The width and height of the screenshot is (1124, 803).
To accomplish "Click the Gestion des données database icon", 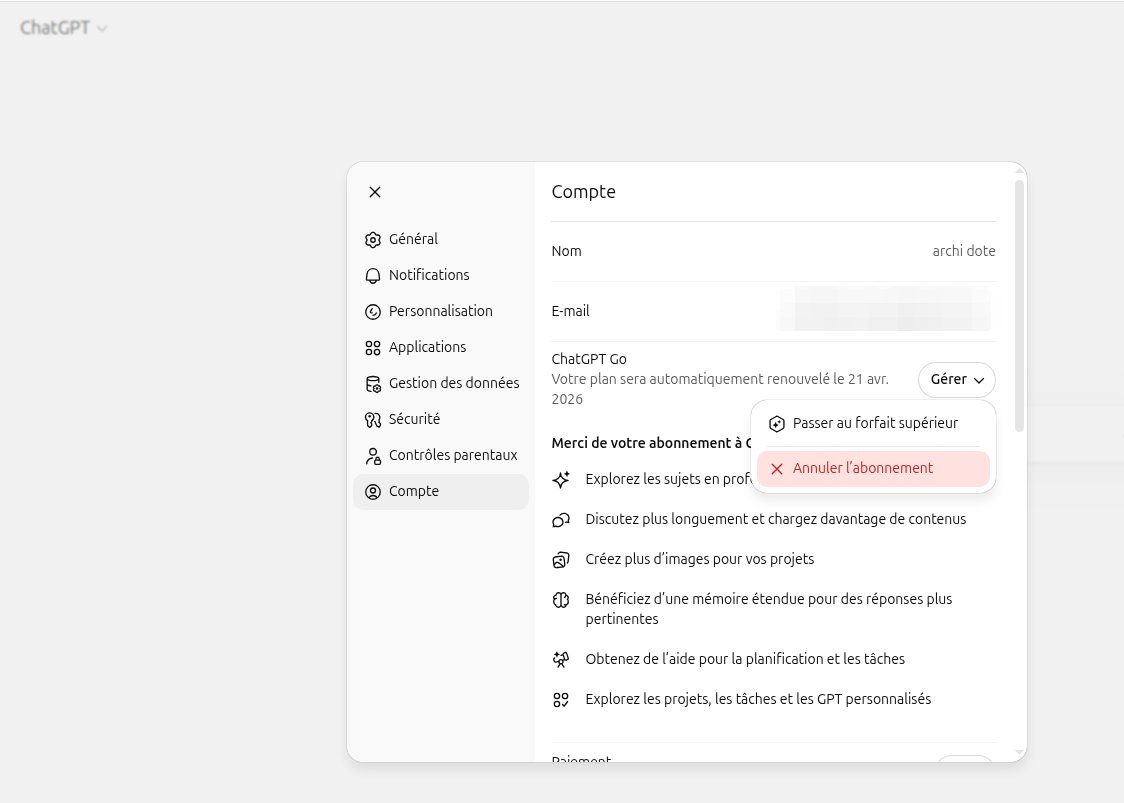I will click(x=373, y=384).
